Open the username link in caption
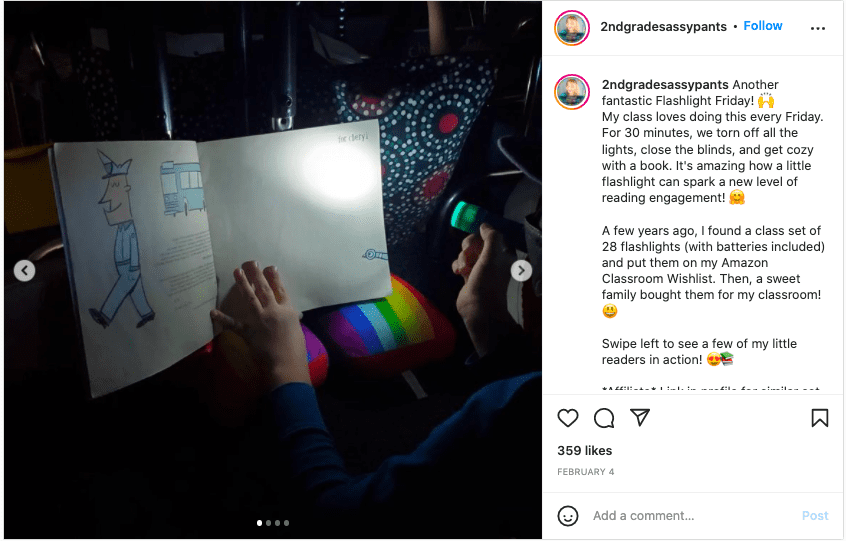Screen dimensions: 846x541 665,85
